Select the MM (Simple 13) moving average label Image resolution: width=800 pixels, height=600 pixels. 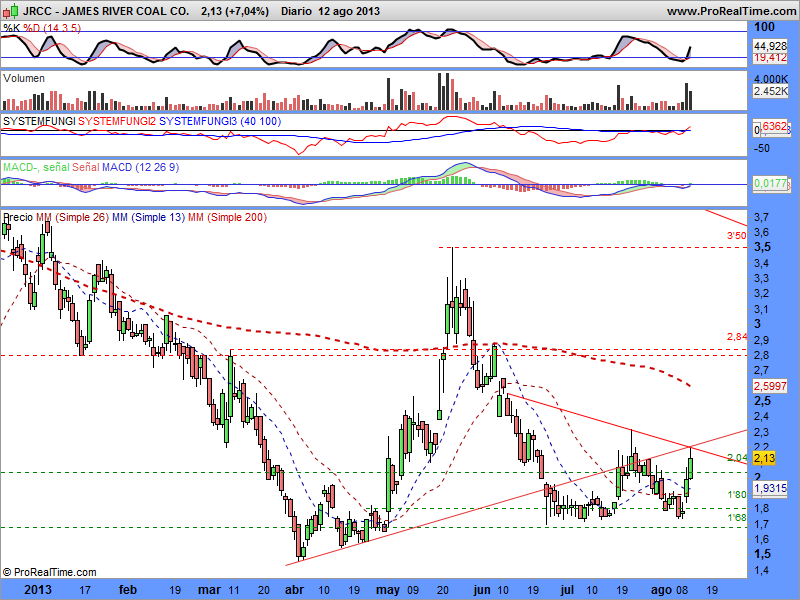pos(148,217)
